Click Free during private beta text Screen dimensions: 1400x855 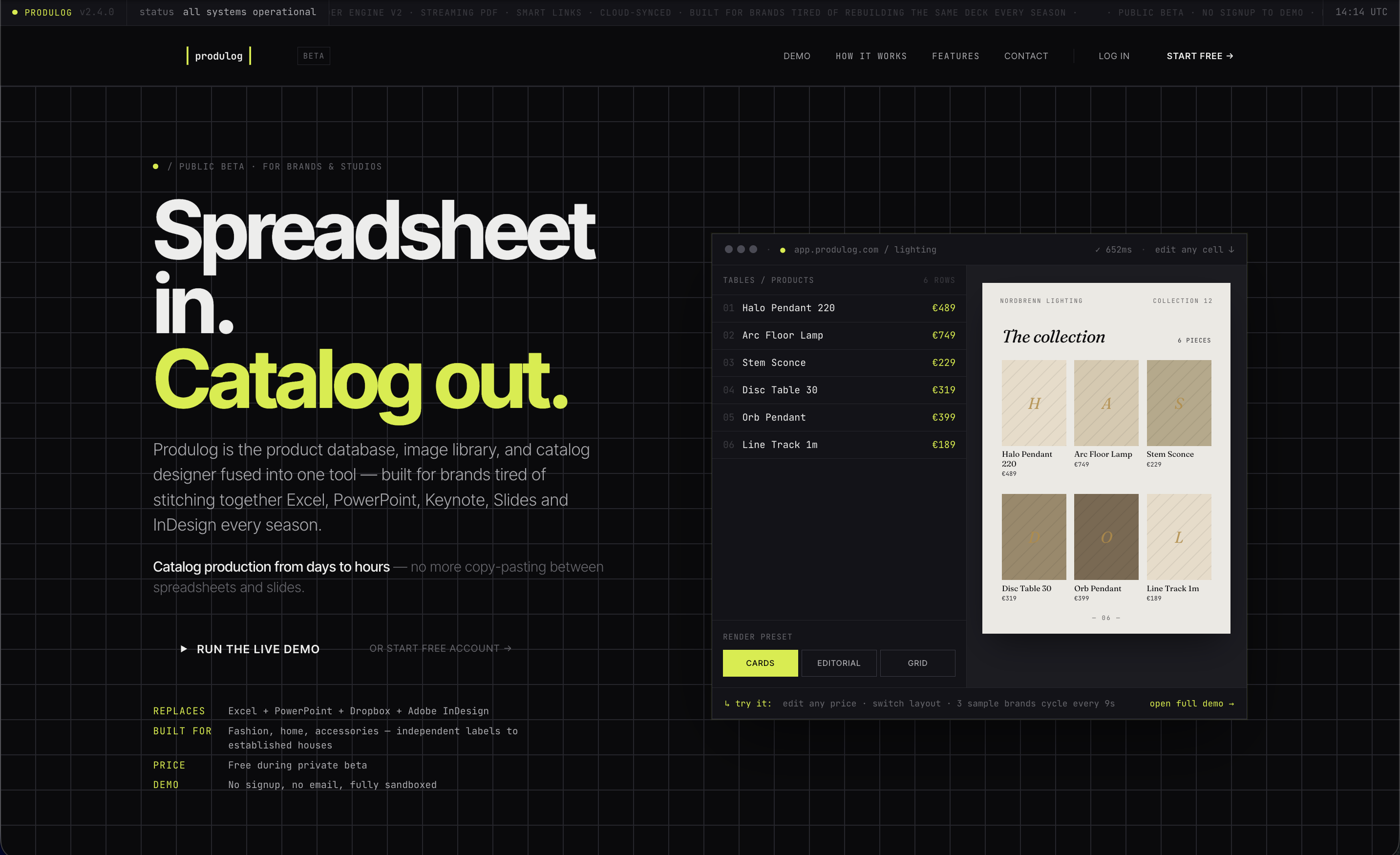click(297, 765)
